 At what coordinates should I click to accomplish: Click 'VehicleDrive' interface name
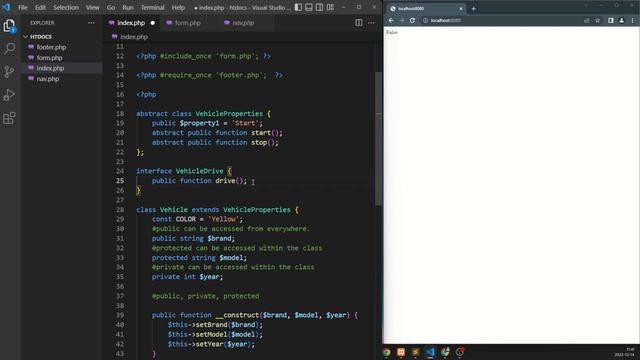coord(200,171)
